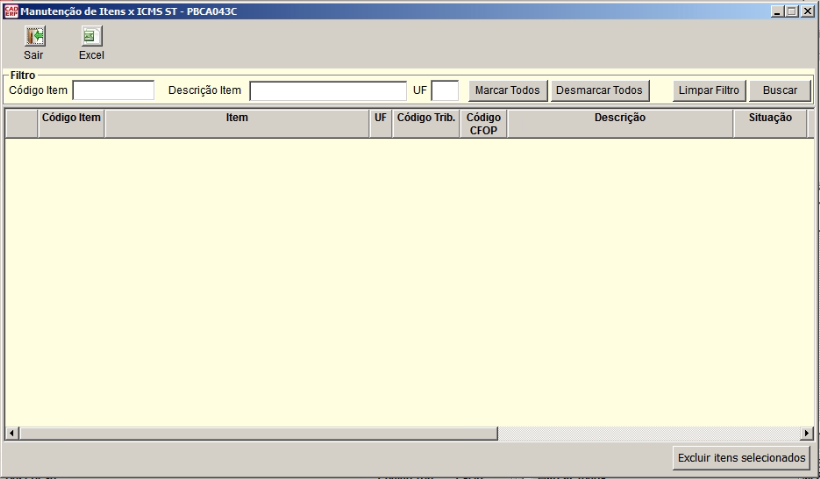
Task: Focus the Descrição Item filter field
Action: pos(328,90)
